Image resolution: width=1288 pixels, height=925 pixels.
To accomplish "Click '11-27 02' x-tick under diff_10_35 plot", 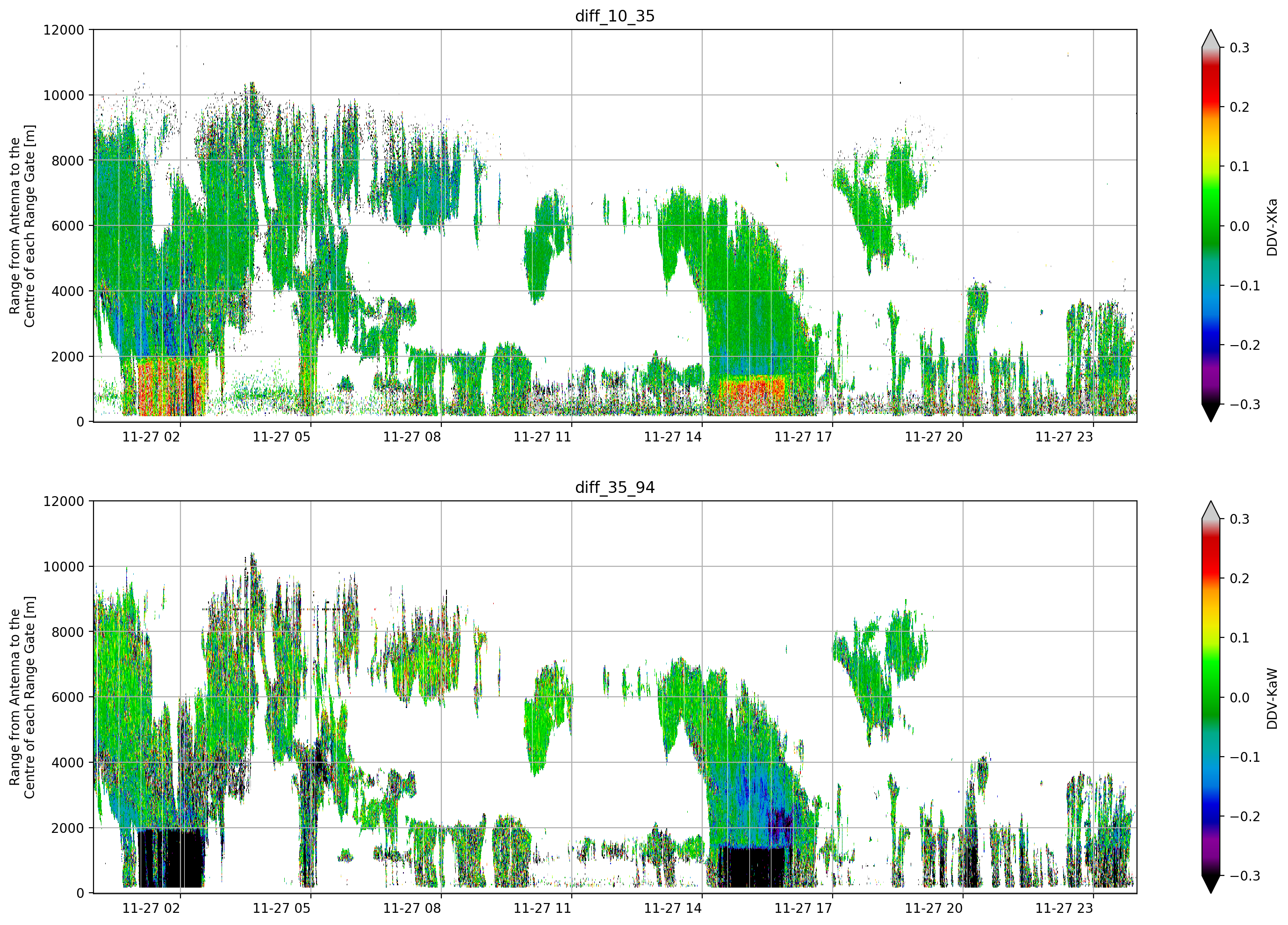I will pyautogui.click(x=151, y=437).
